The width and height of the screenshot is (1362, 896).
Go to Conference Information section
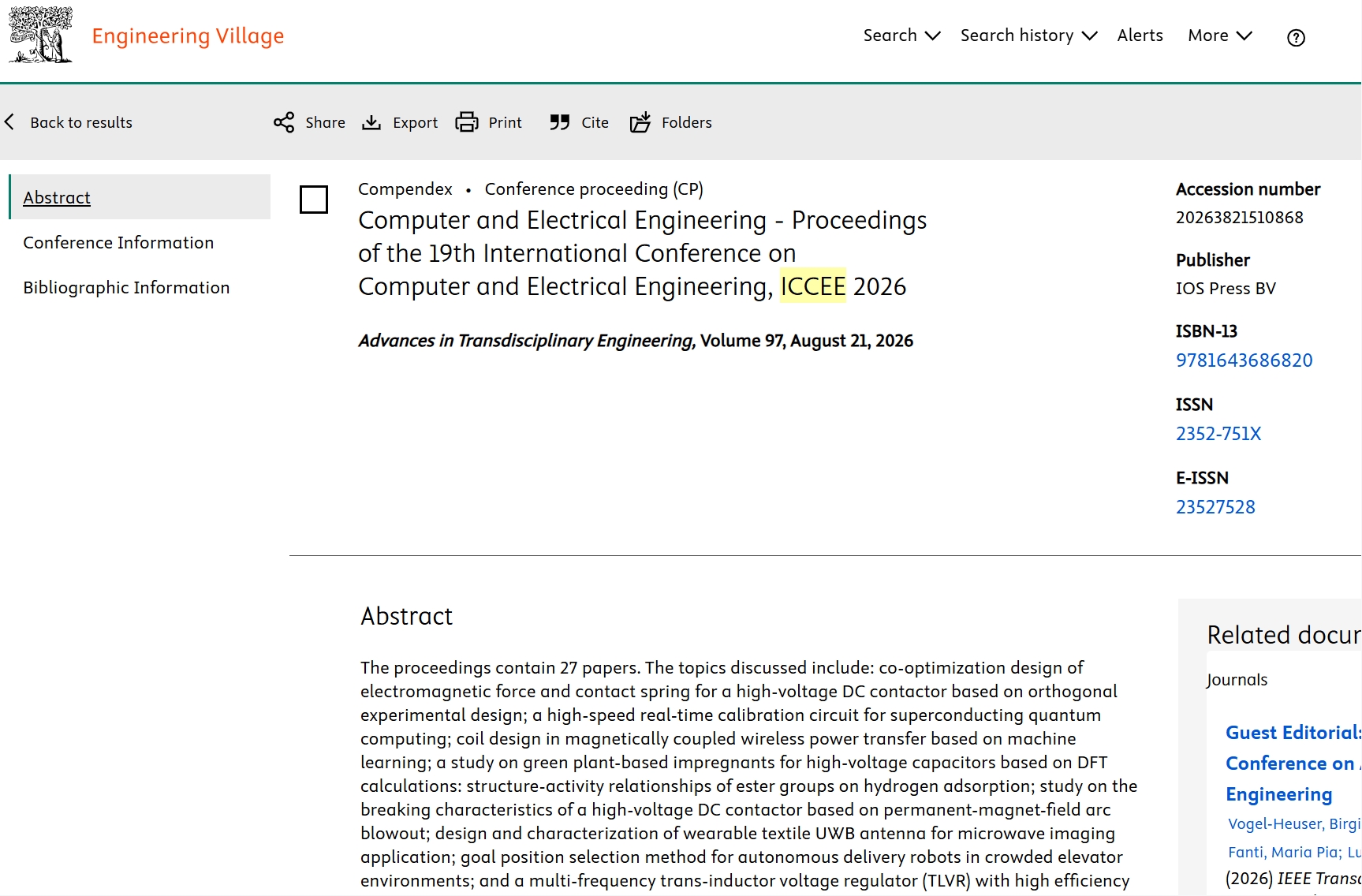[x=118, y=242]
